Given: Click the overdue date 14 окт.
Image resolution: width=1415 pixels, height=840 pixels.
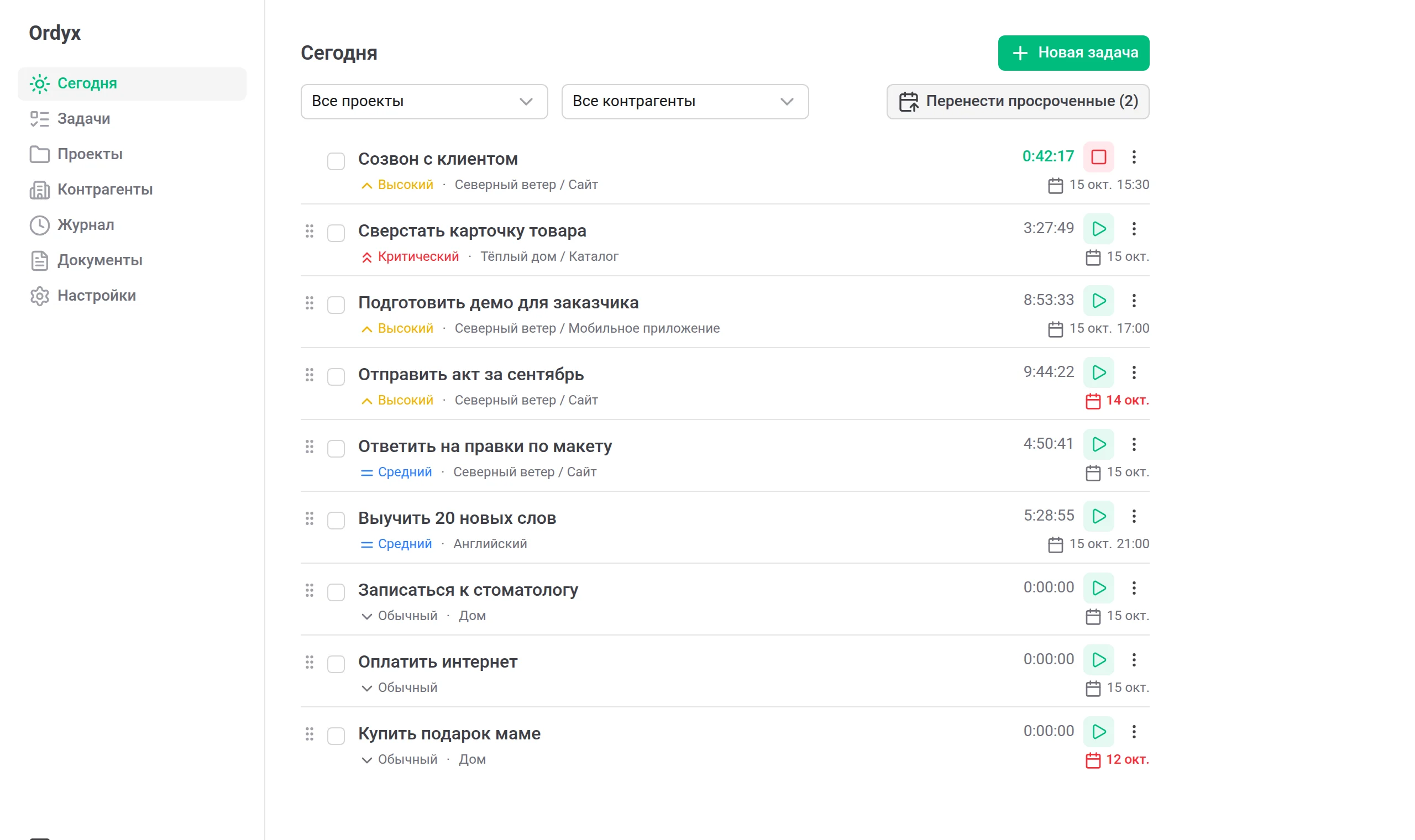Looking at the screenshot, I should point(1117,401).
